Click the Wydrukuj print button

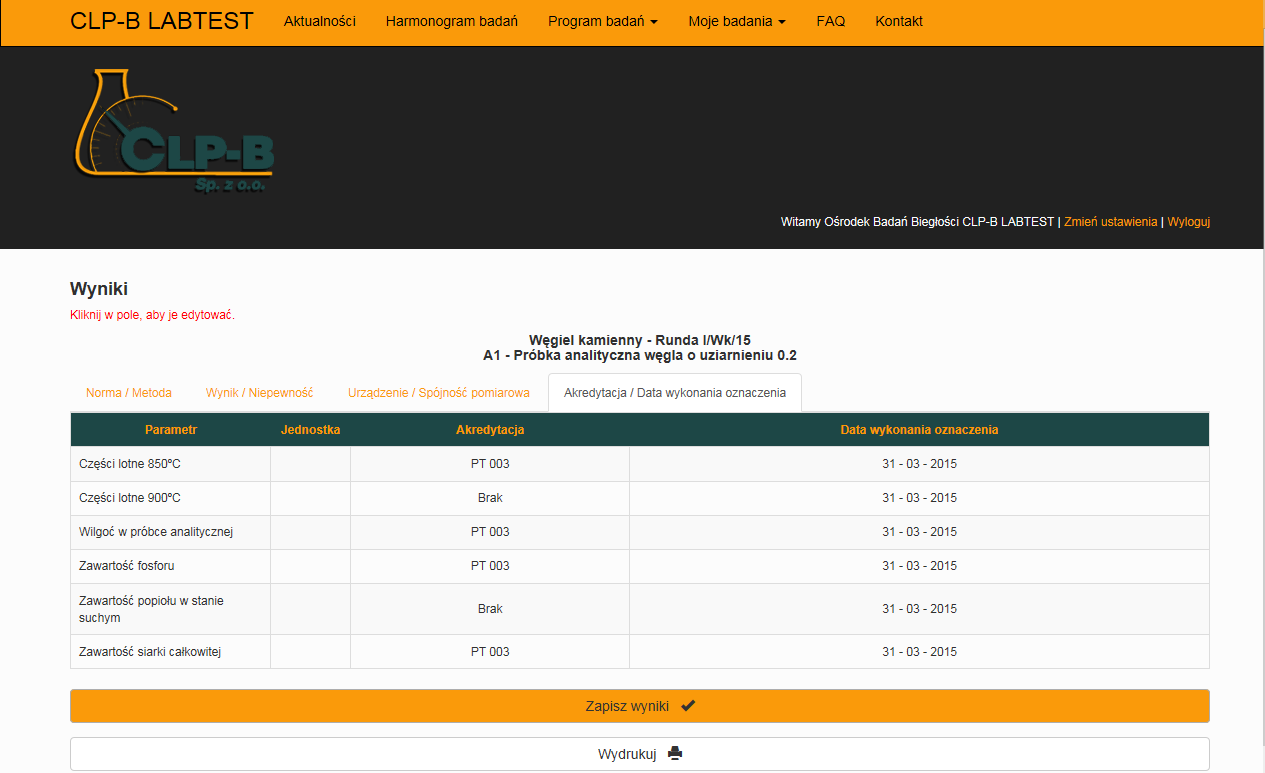(640, 754)
